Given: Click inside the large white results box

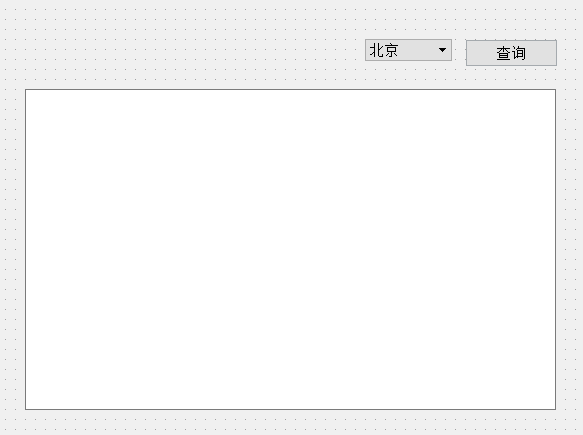Looking at the screenshot, I should [290, 249].
